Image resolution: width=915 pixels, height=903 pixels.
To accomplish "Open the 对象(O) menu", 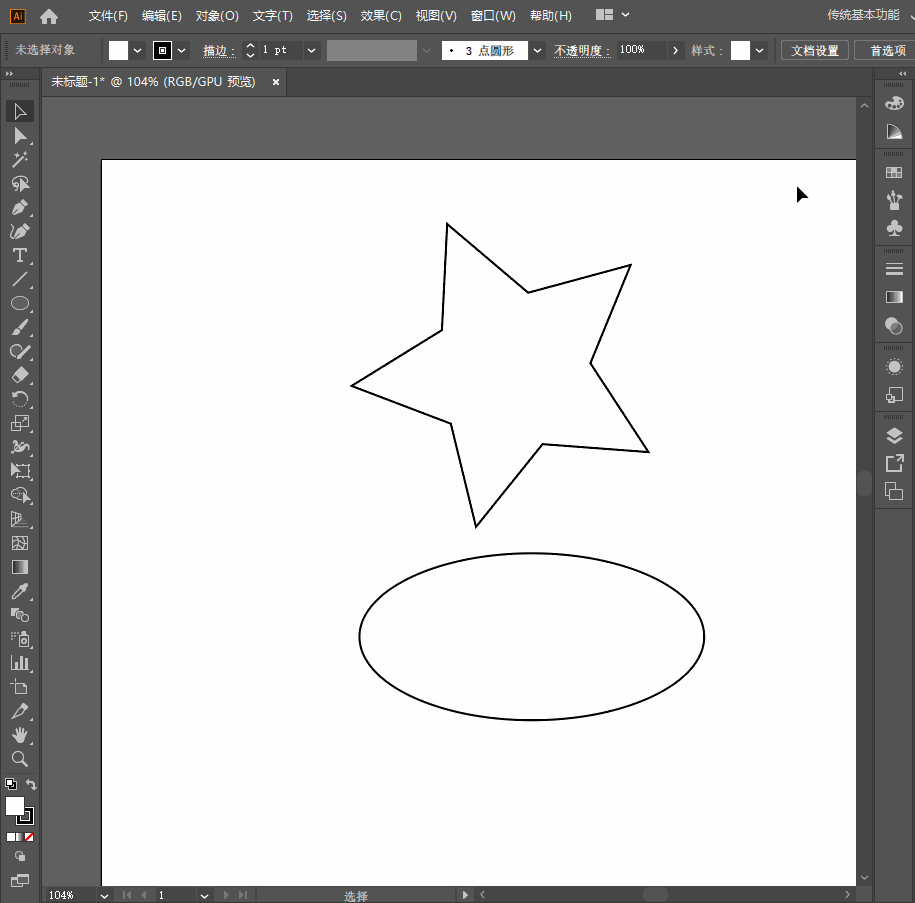I will click(217, 16).
